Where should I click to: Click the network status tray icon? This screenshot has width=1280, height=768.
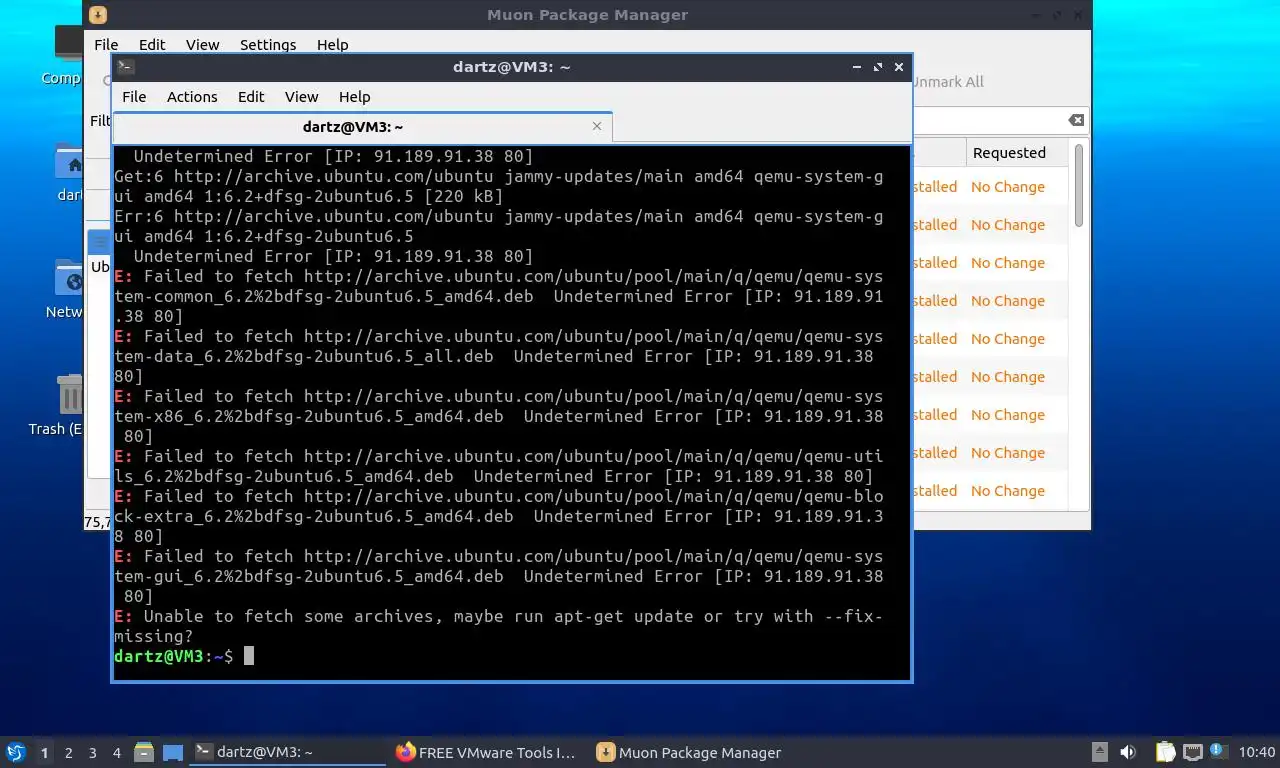(1193, 752)
